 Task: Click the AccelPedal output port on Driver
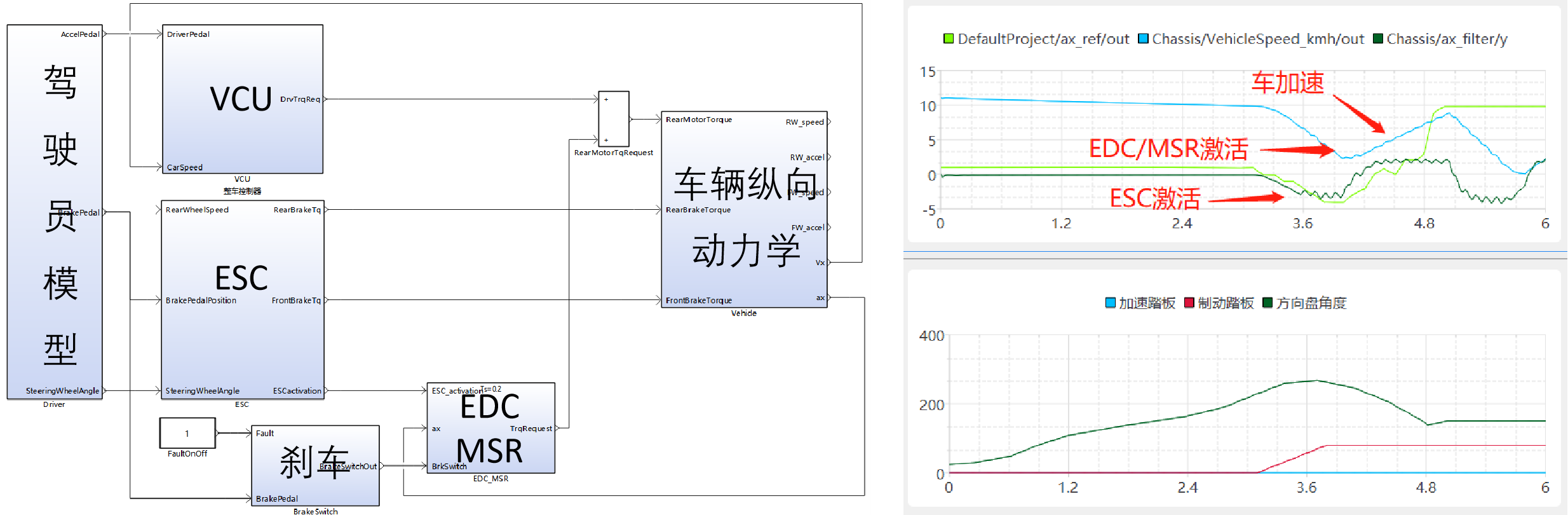[81, 34]
